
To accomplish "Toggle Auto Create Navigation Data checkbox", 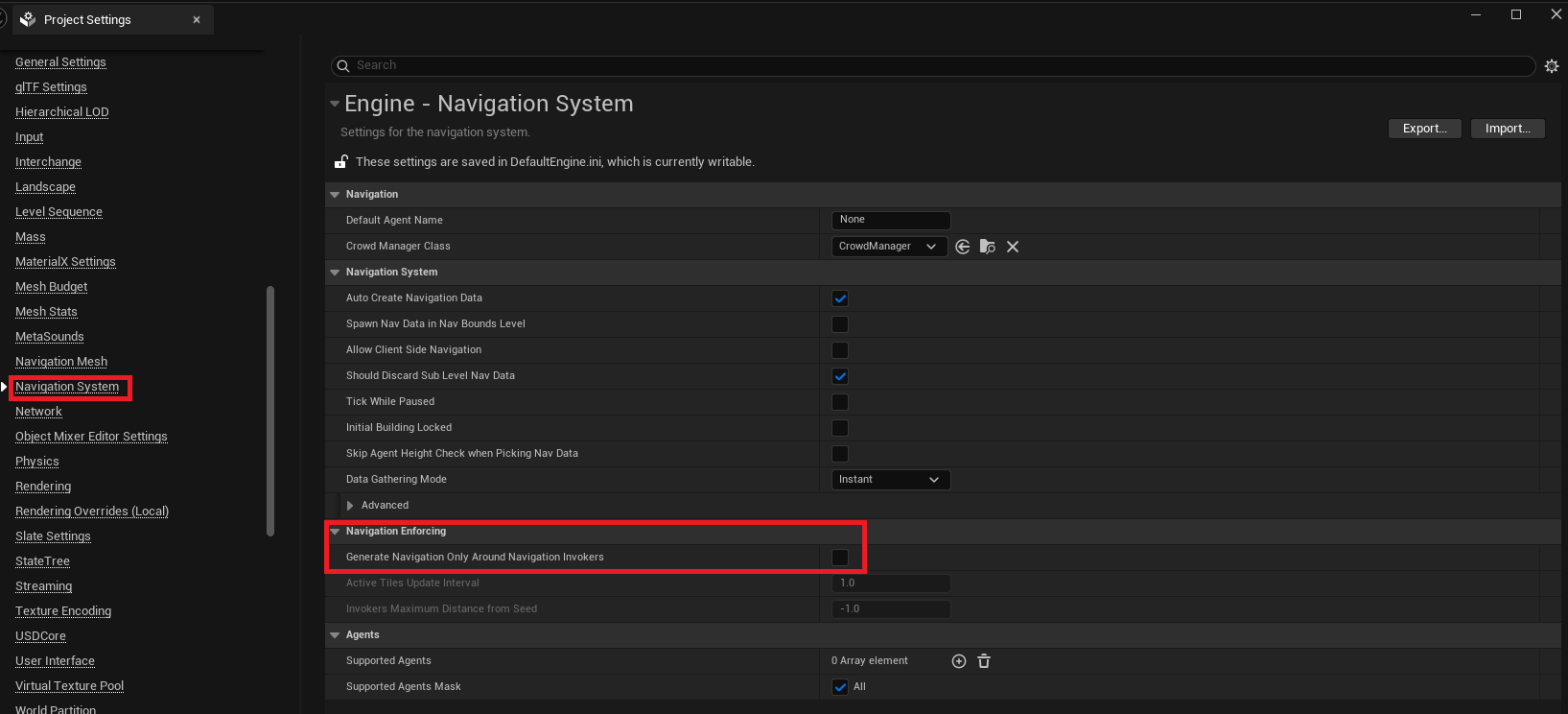I will [x=840, y=298].
